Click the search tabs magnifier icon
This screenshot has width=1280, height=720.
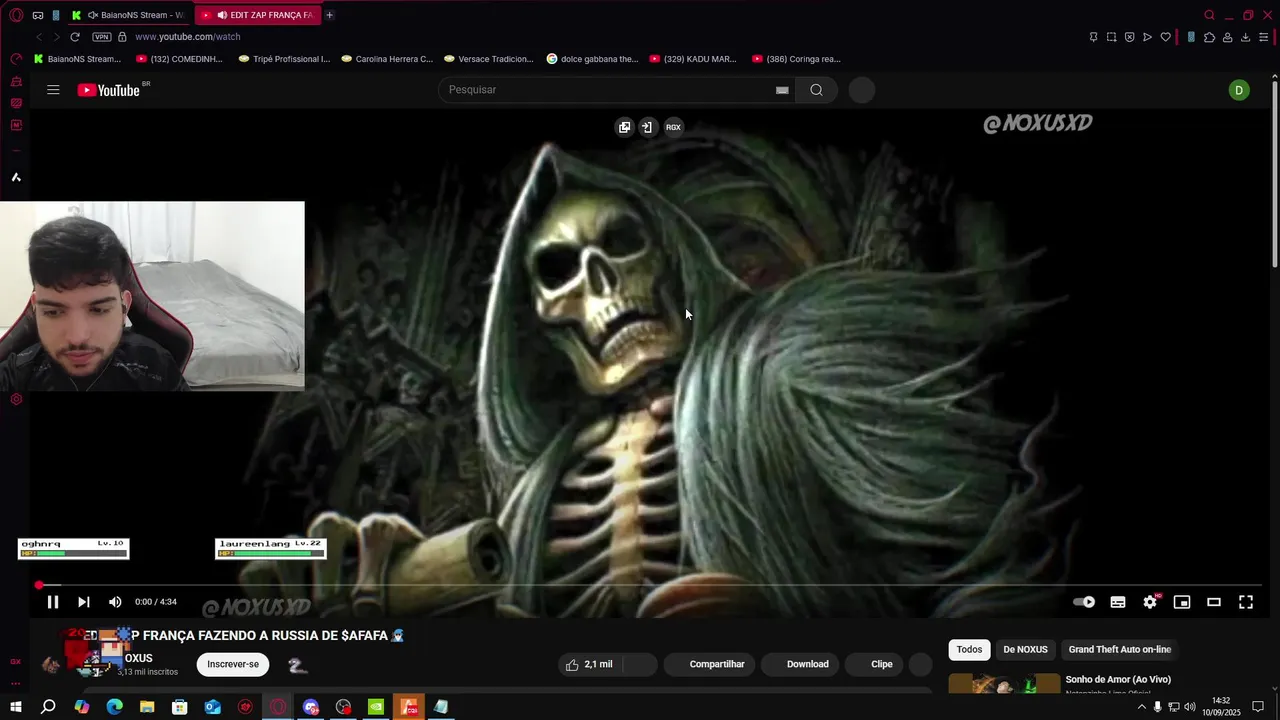click(x=1209, y=15)
